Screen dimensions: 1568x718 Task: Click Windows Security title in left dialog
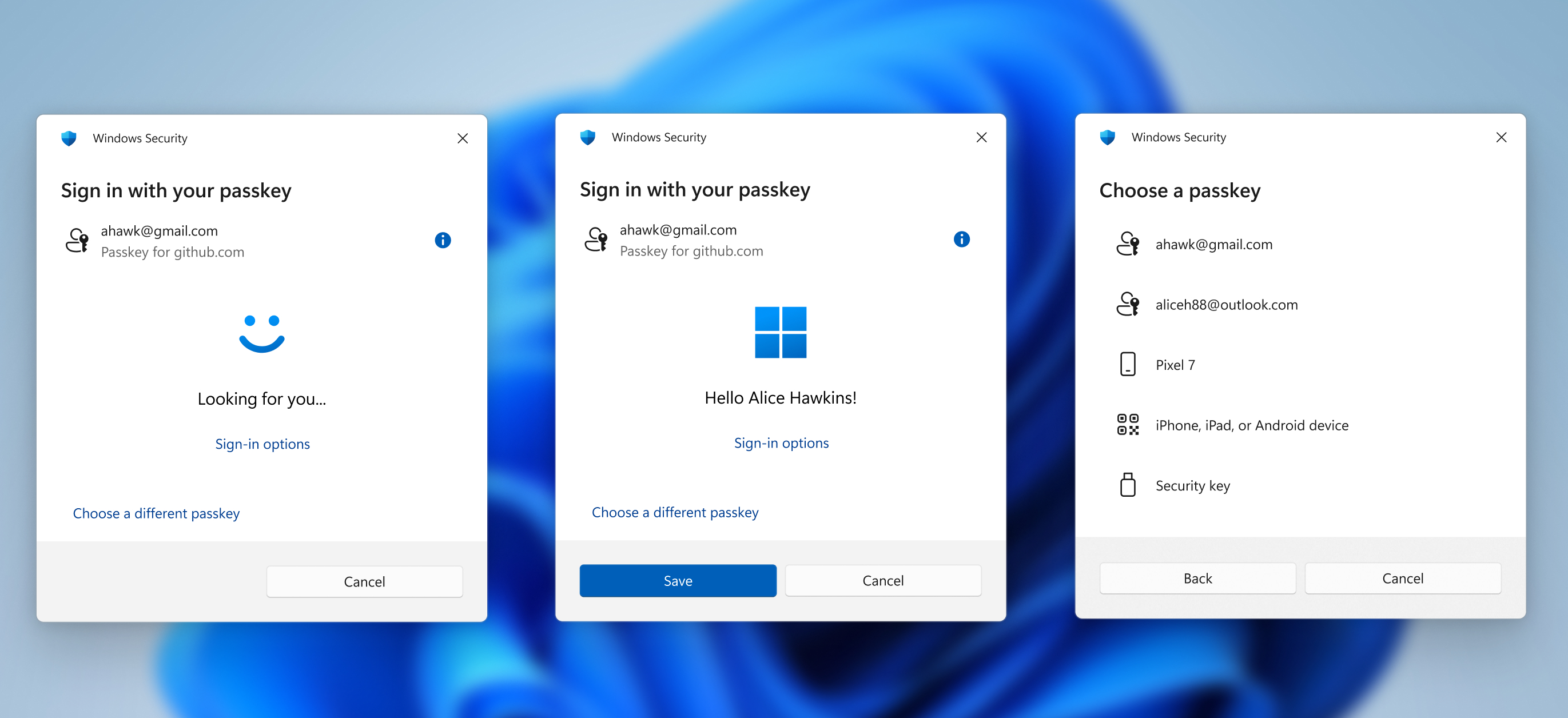pyautogui.click(x=140, y=138)
